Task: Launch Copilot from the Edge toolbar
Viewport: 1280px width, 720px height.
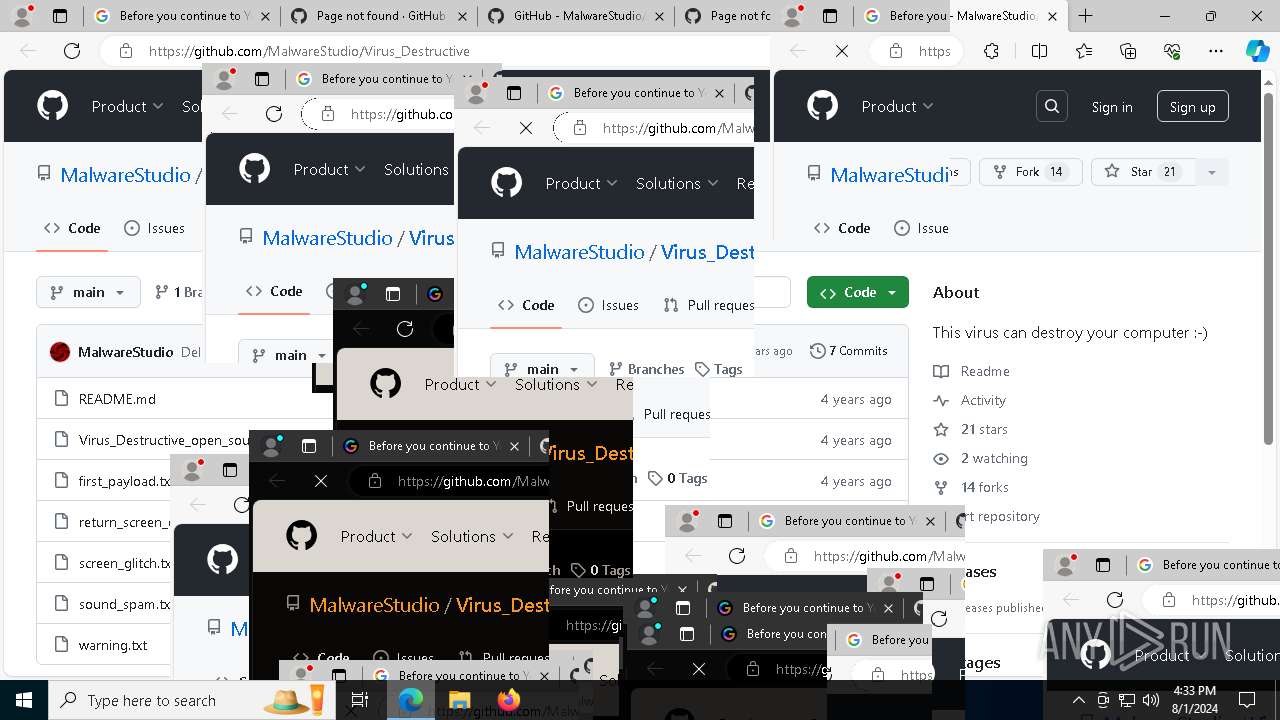Action: pyautogui.click(x=1257, y=51)
